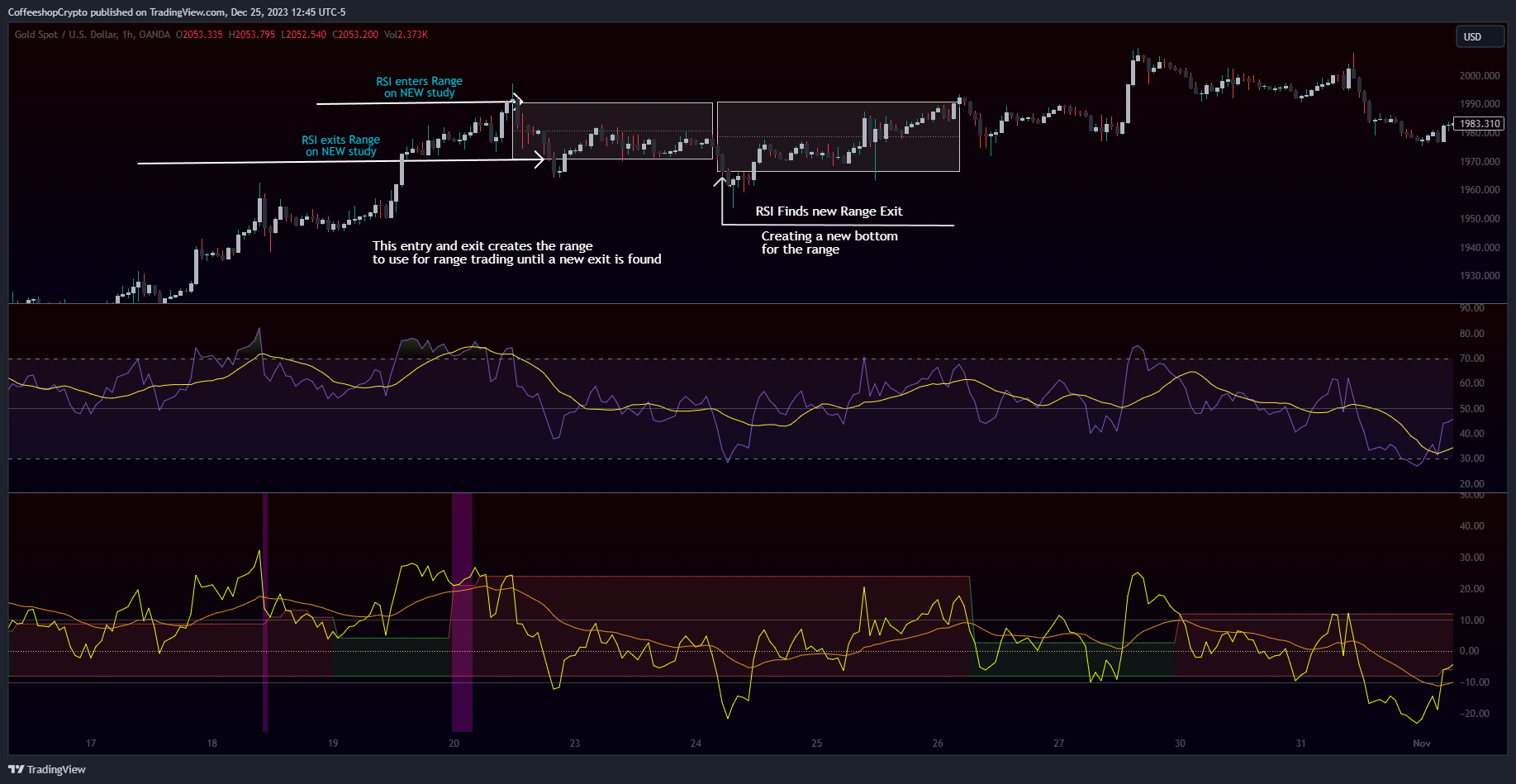The image size is (1516, 784).
Task: Click the close value C2053.200
Action: pyautogui.click(x=355, y=35)
